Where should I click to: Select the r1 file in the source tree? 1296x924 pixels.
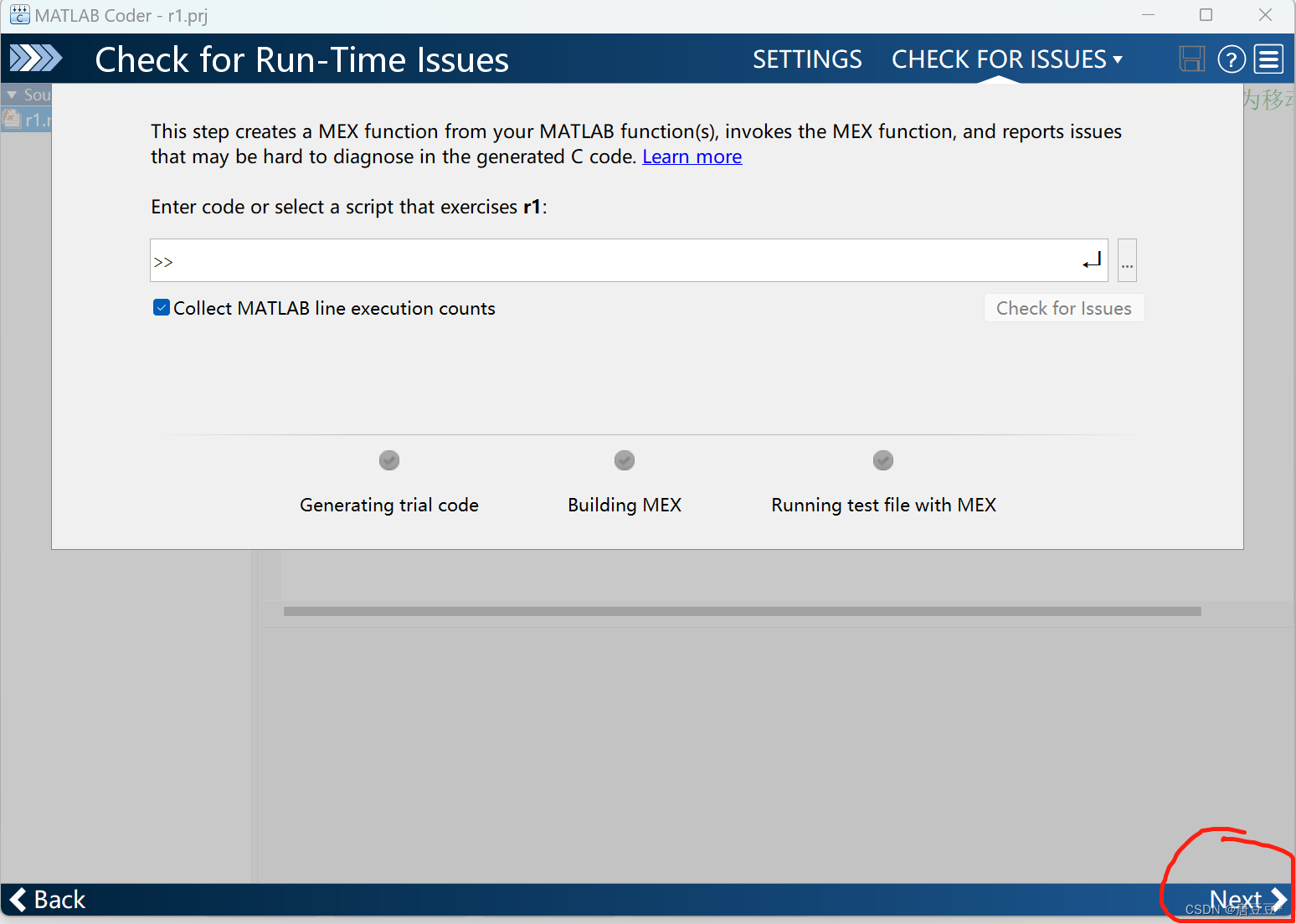[x=27, y=120]
